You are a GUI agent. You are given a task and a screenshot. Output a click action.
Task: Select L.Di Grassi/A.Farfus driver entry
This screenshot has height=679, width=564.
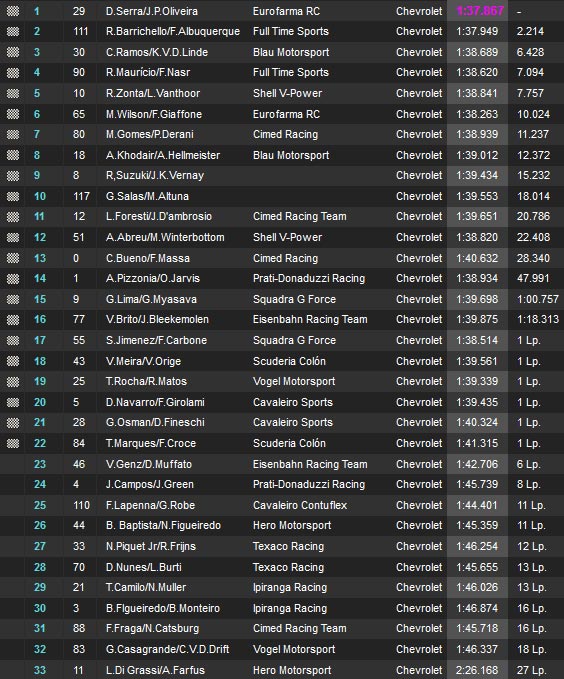(155, 670)
